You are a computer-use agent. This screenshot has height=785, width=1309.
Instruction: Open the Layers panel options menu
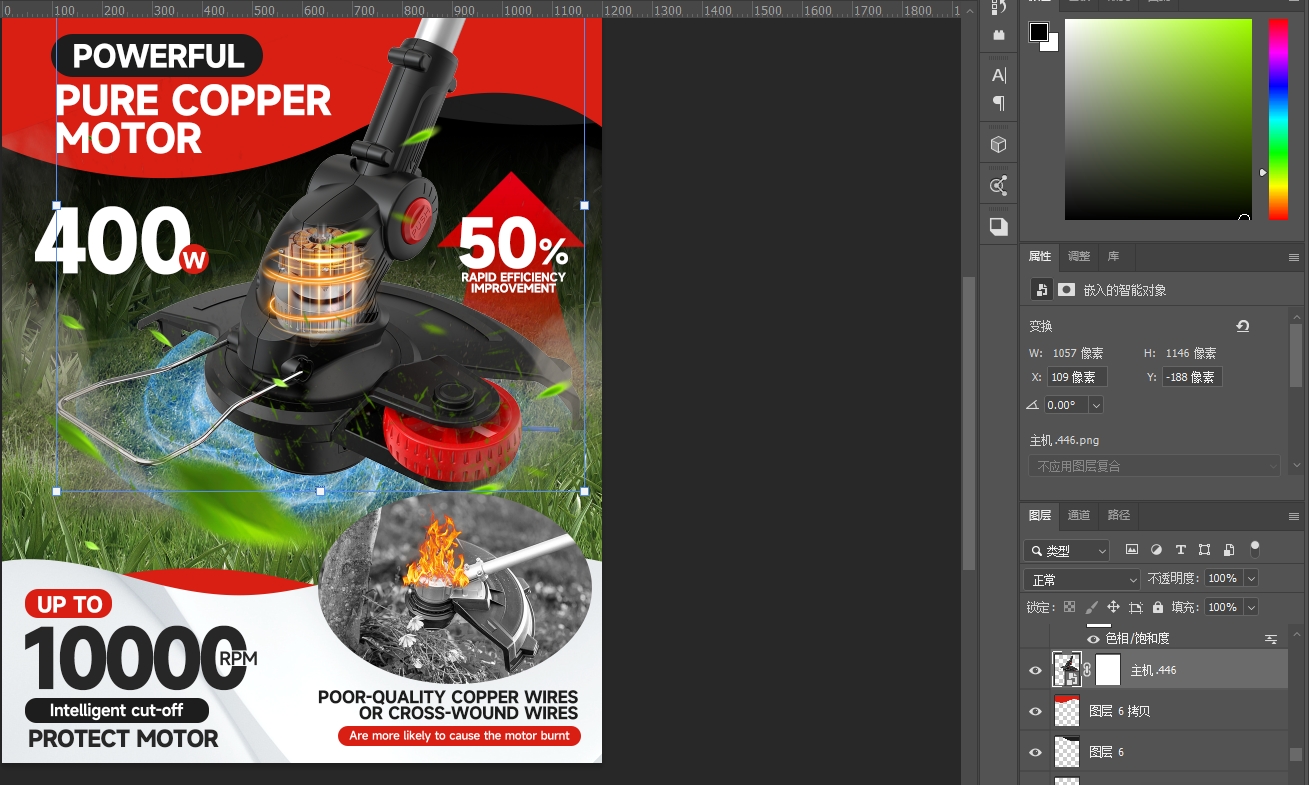(x=1293, y=516)
